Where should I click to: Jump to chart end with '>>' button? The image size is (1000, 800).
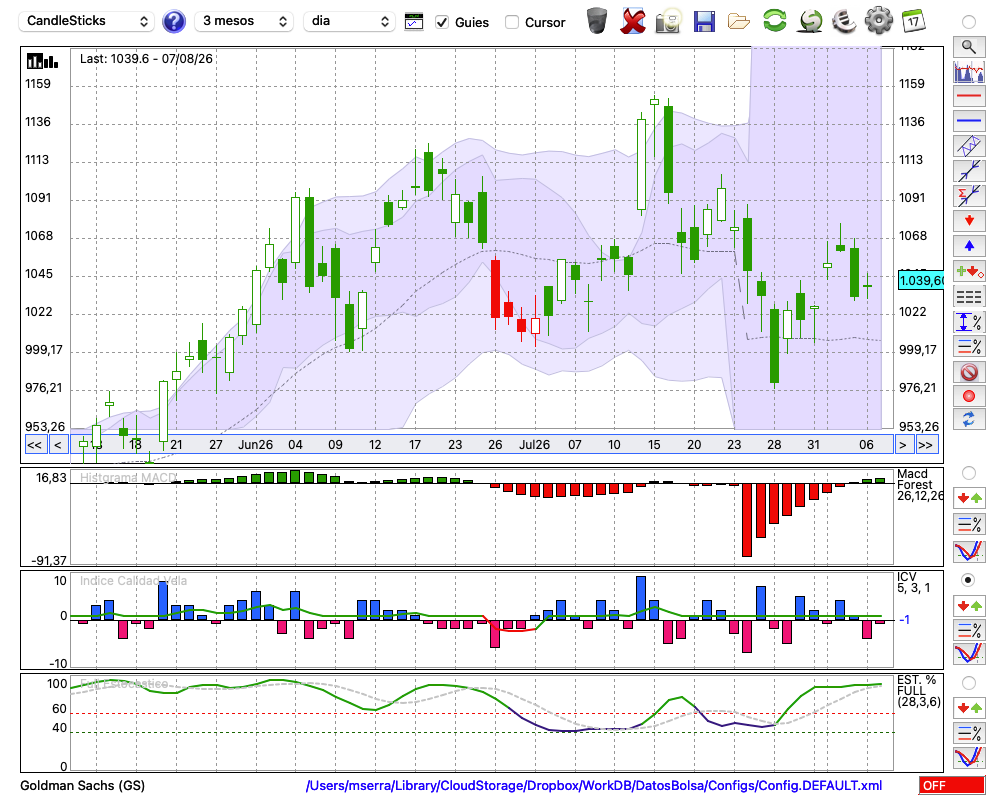click(x=927, y=445)
